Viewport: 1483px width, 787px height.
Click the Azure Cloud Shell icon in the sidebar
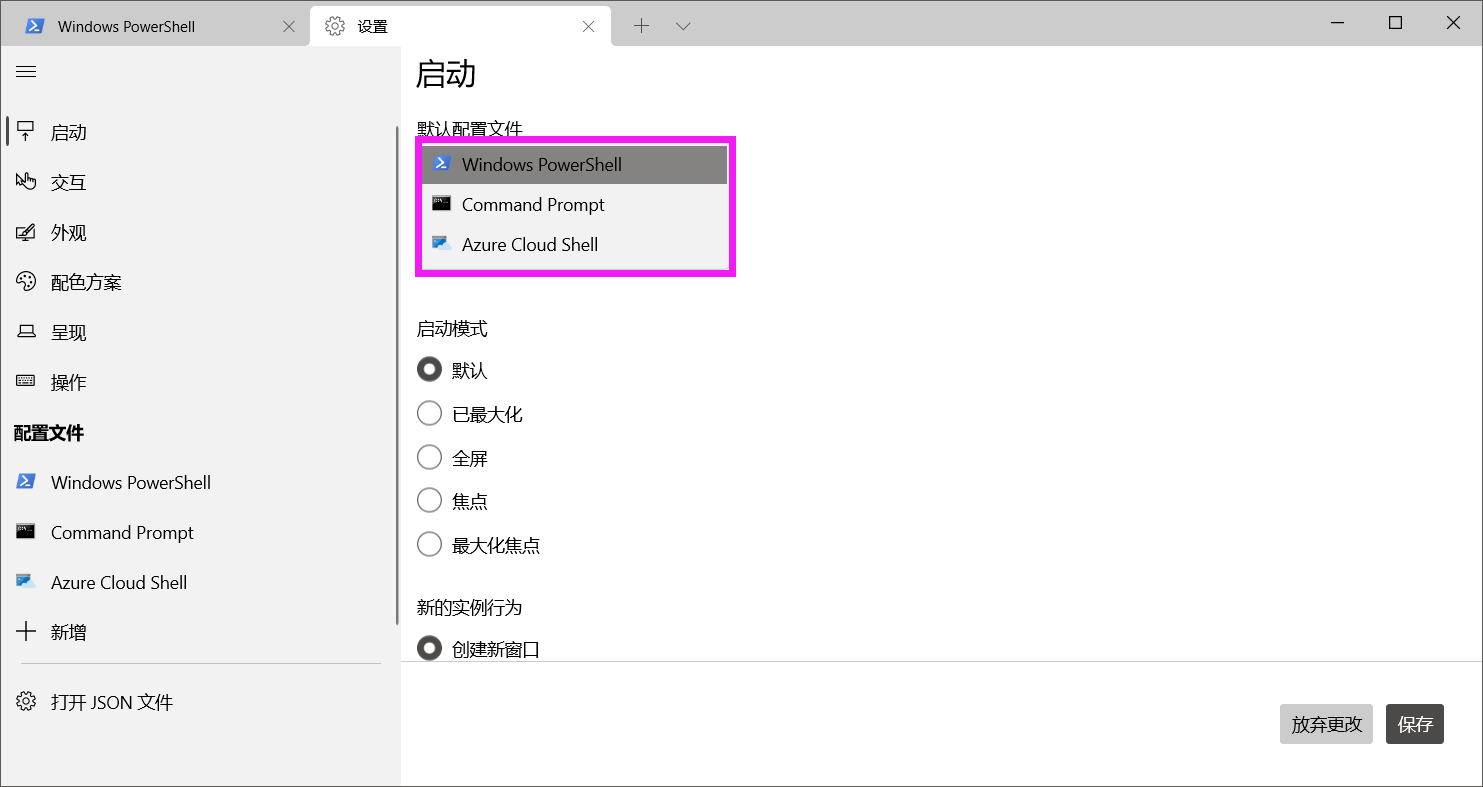pyautogui.click(x=26, y=581)
